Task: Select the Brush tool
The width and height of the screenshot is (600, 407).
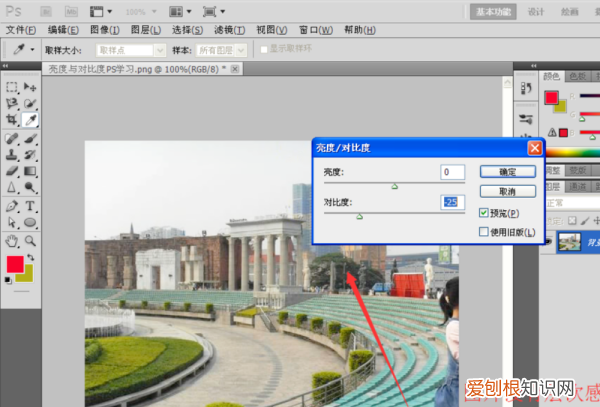Action: (30, 138)
